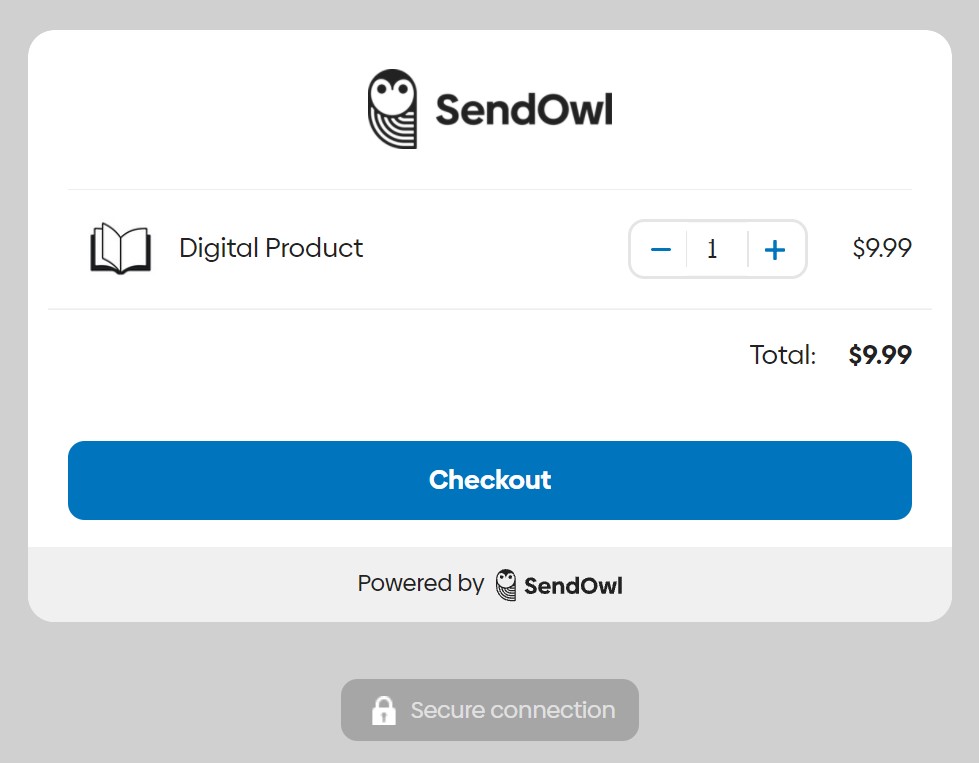The width and height of the screenshot is (979, 763).
Task: Decrease quantity with the minus button
Action: click(x=660, y=249)
